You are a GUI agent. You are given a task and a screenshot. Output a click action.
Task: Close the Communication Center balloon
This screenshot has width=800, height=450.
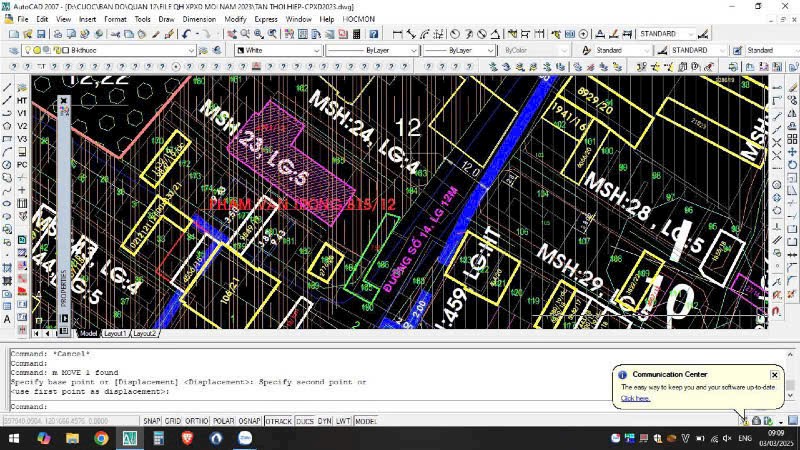[x=774, y=375]
